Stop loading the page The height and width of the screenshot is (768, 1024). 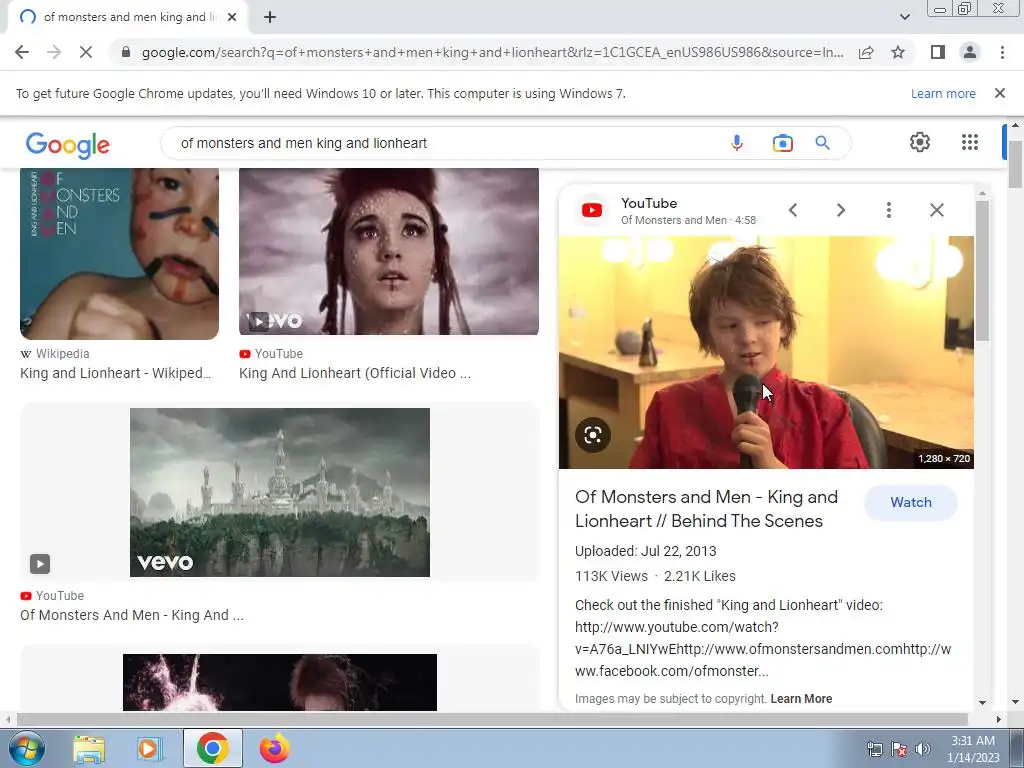[86, 52]
